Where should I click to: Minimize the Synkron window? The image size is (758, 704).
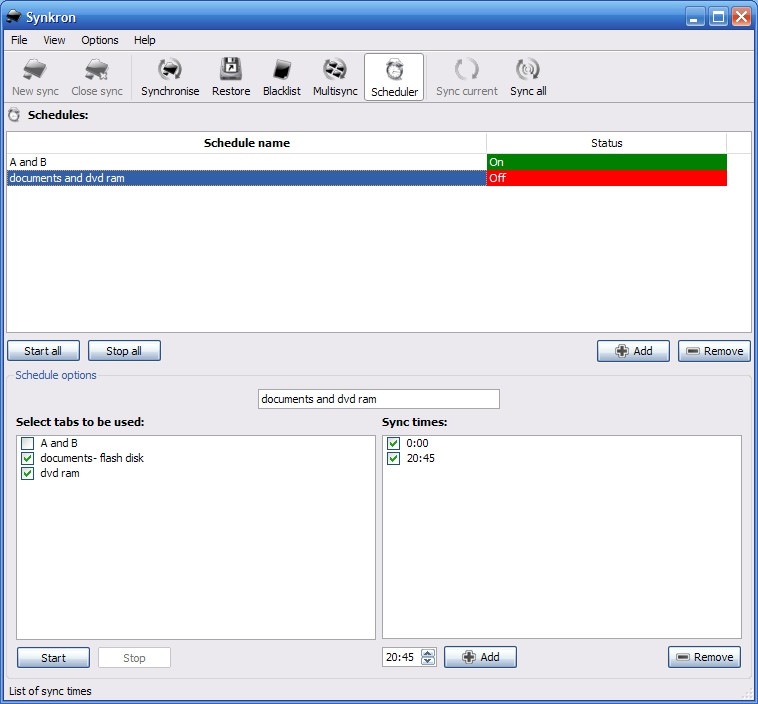click(695, 17)
